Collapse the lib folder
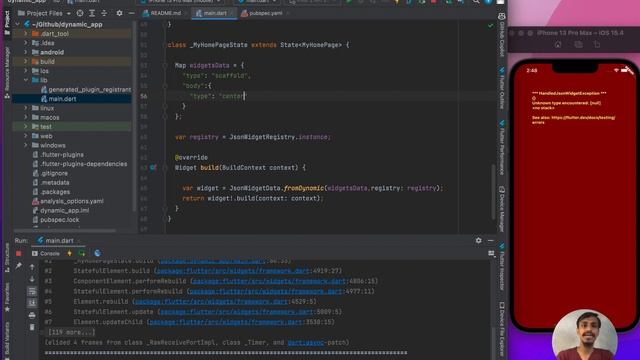The height and width of the screenshot is (360, 640). 26,80
